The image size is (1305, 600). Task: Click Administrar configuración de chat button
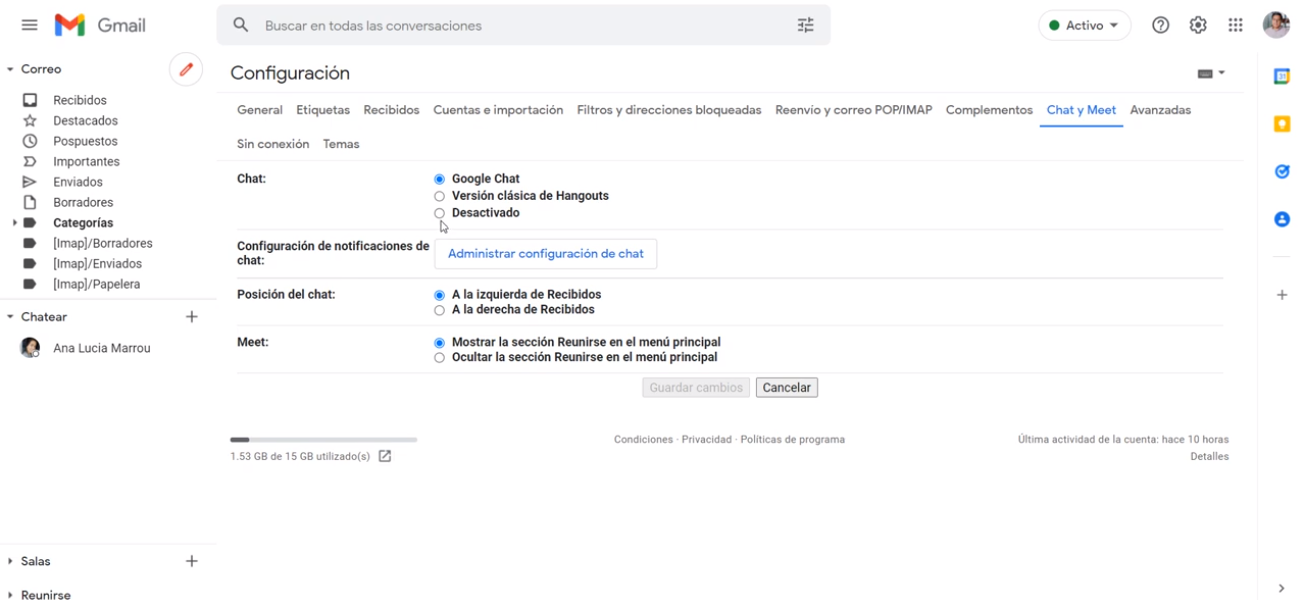coord(546,254)
